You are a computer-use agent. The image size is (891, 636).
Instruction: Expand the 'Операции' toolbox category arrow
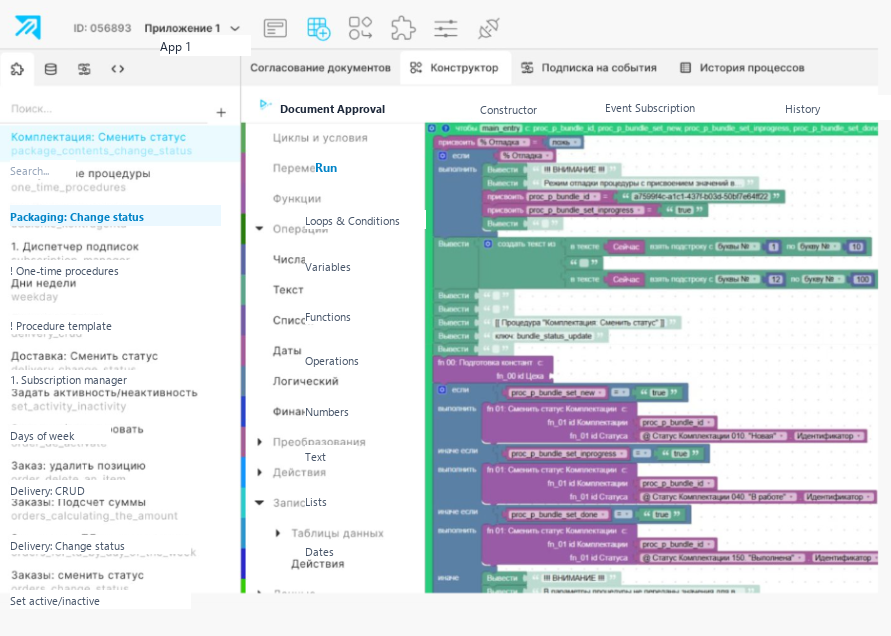[x=259, y=228]
